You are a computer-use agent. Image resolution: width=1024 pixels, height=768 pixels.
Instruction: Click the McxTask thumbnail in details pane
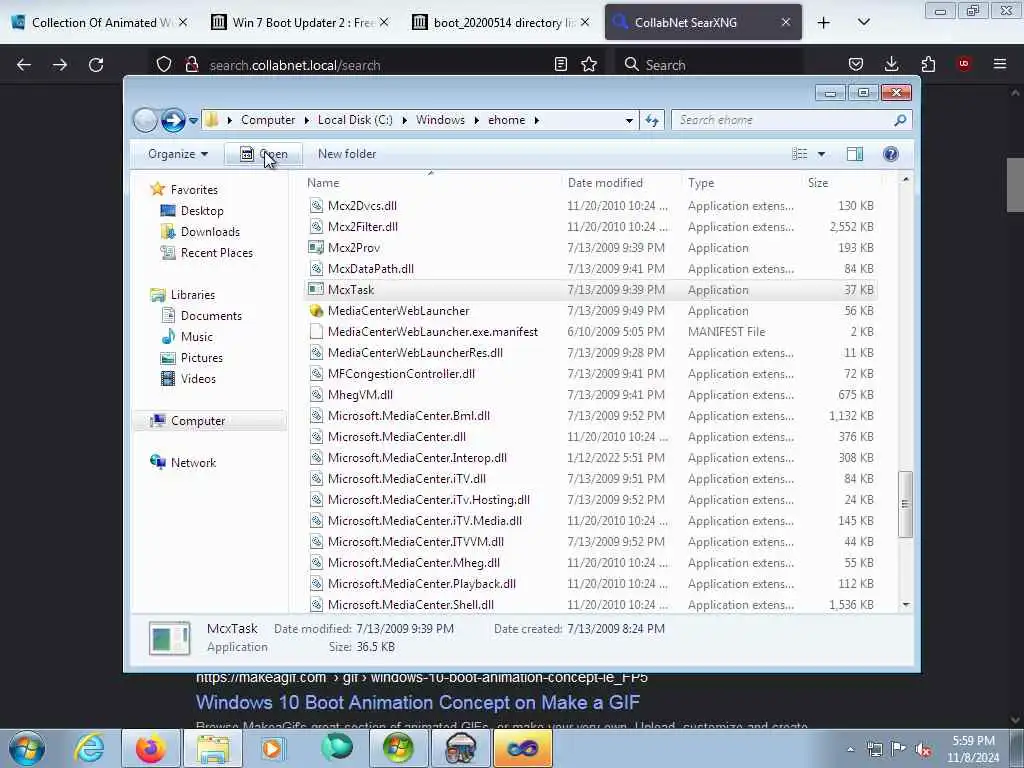(x=170, y=638)
